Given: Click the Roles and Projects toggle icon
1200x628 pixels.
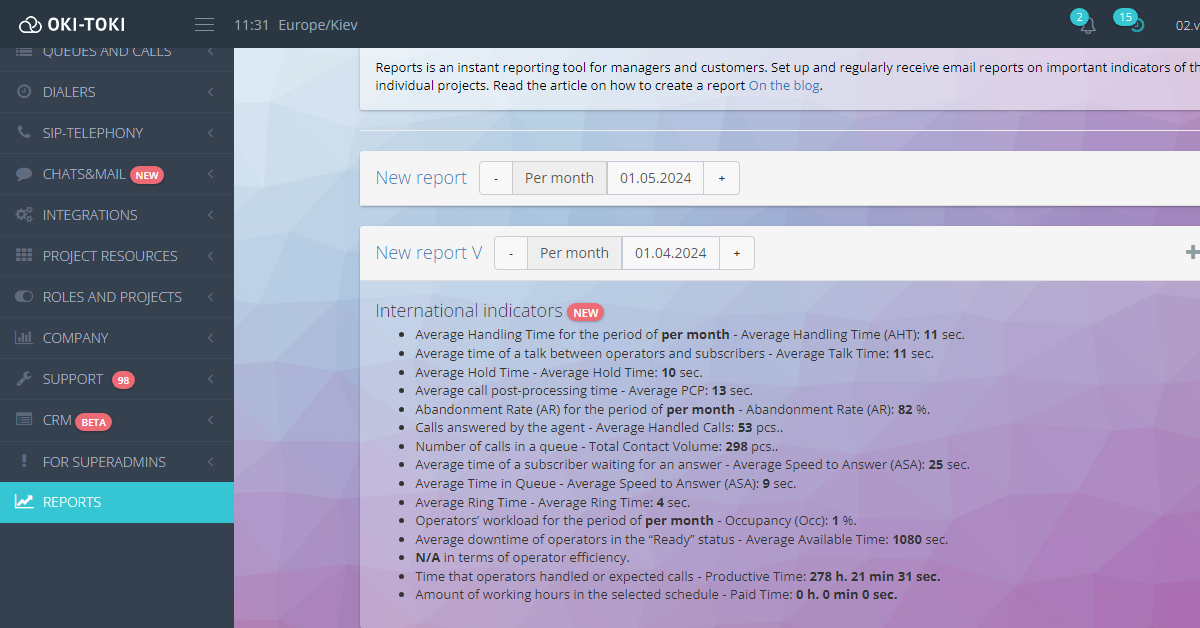Looking at the screenshot, I should (24, 297).
